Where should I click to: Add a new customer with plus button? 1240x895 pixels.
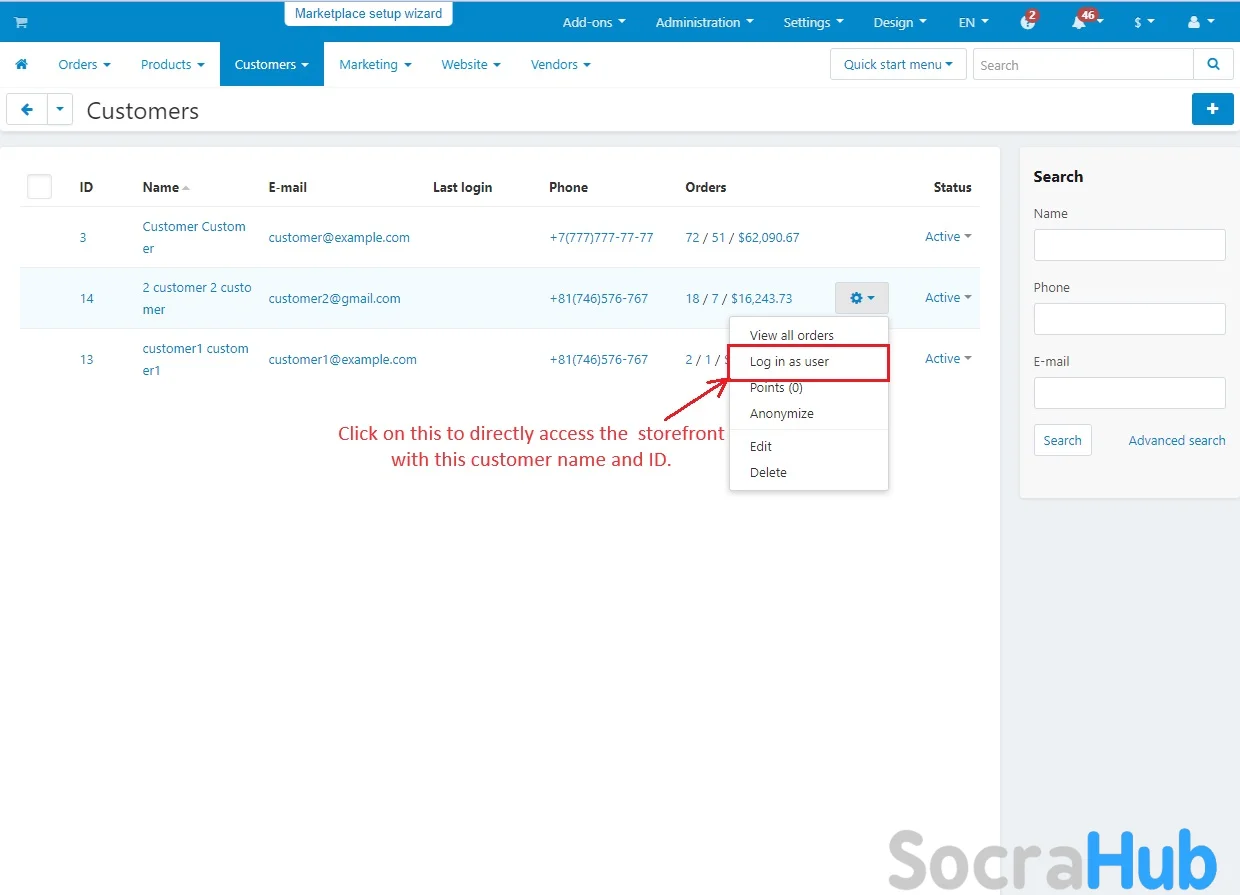pos(1212,109)
